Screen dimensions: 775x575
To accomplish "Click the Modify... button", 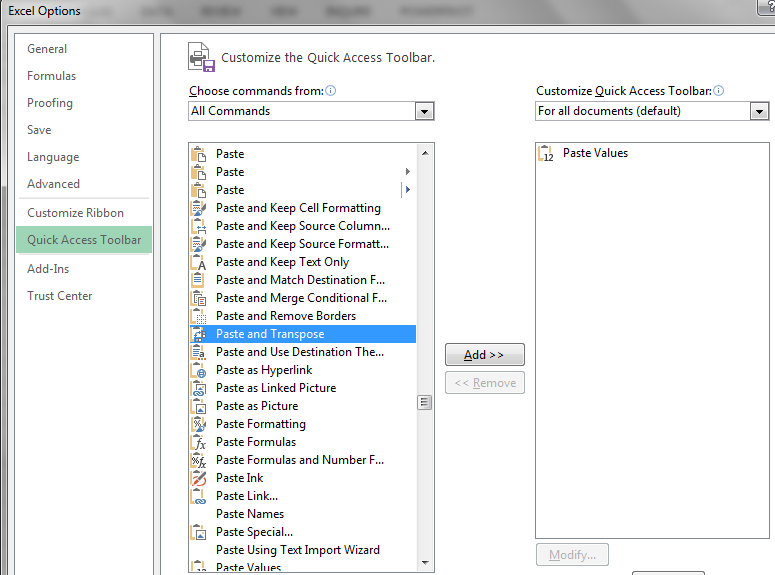I will [x=572, y=555].
